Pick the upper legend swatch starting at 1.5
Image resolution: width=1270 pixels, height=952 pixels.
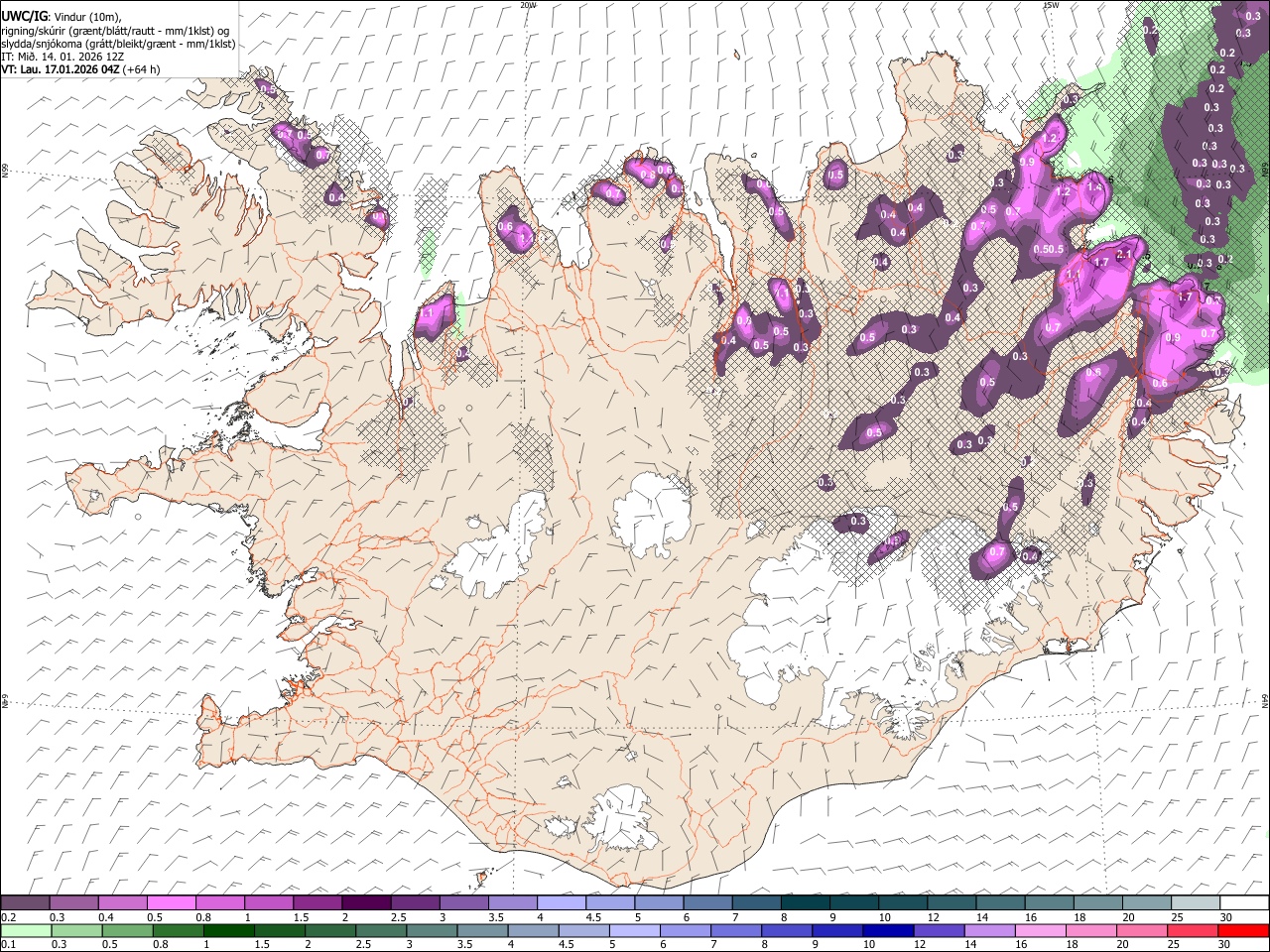tap(317, 902)
